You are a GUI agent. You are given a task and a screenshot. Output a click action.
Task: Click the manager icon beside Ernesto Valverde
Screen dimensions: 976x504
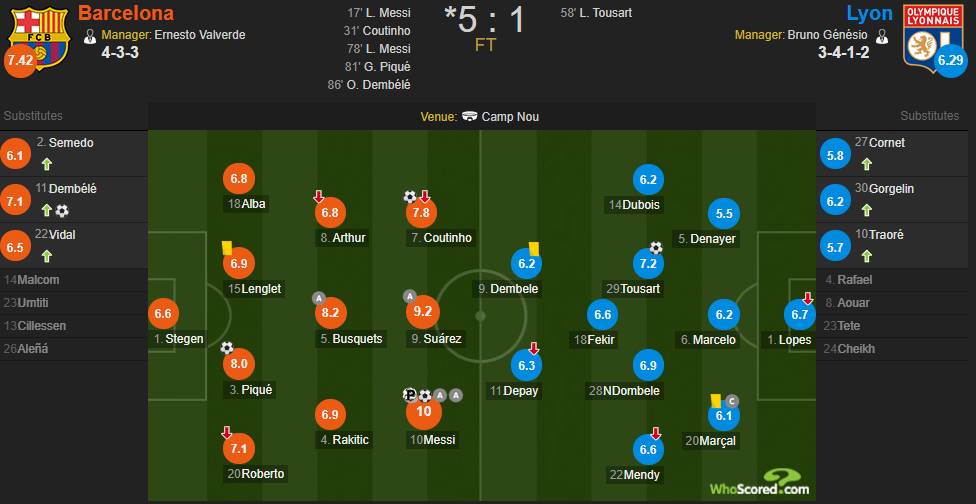[x=90, y=35]
